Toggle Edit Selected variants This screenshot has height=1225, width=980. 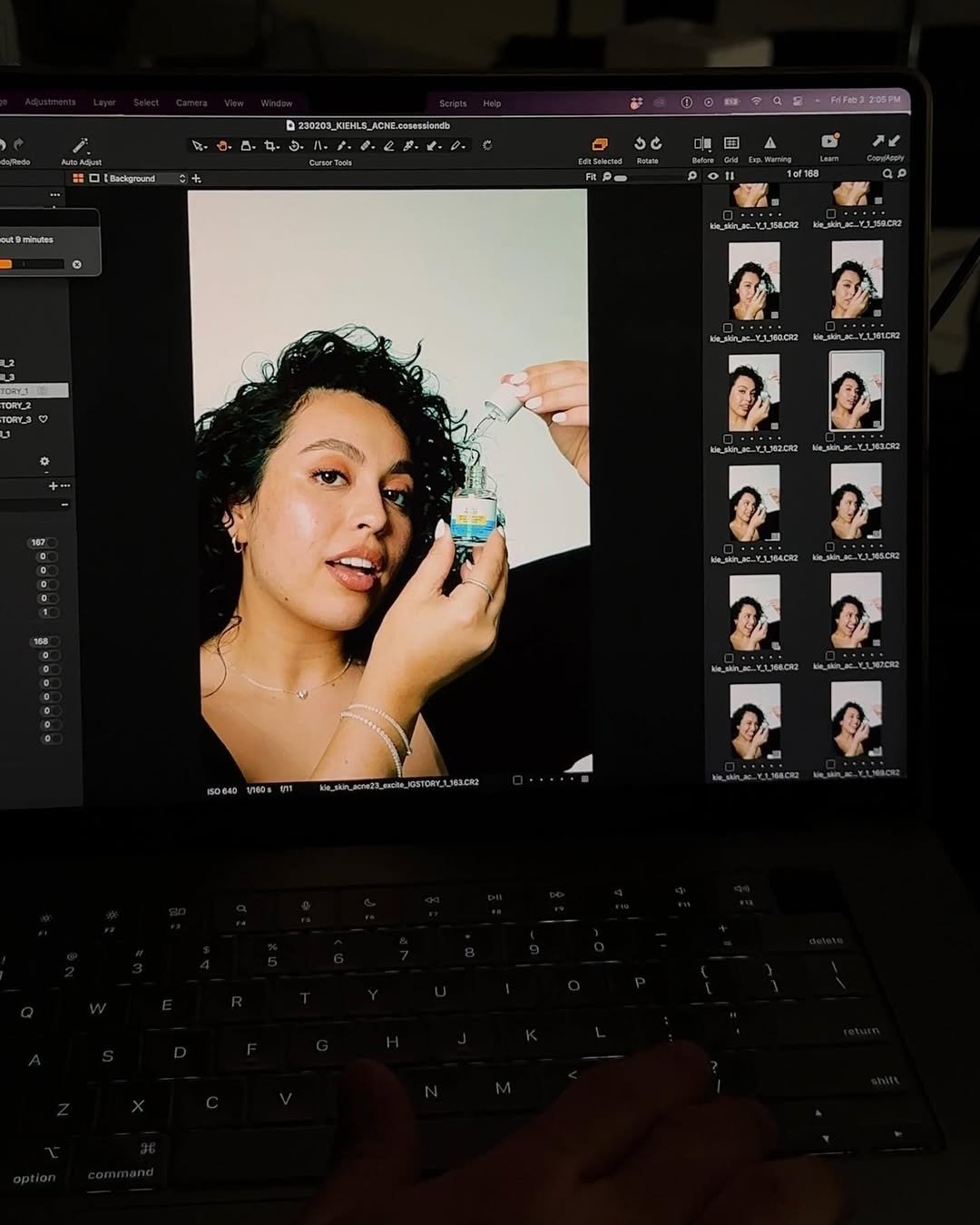click(599, 144)
